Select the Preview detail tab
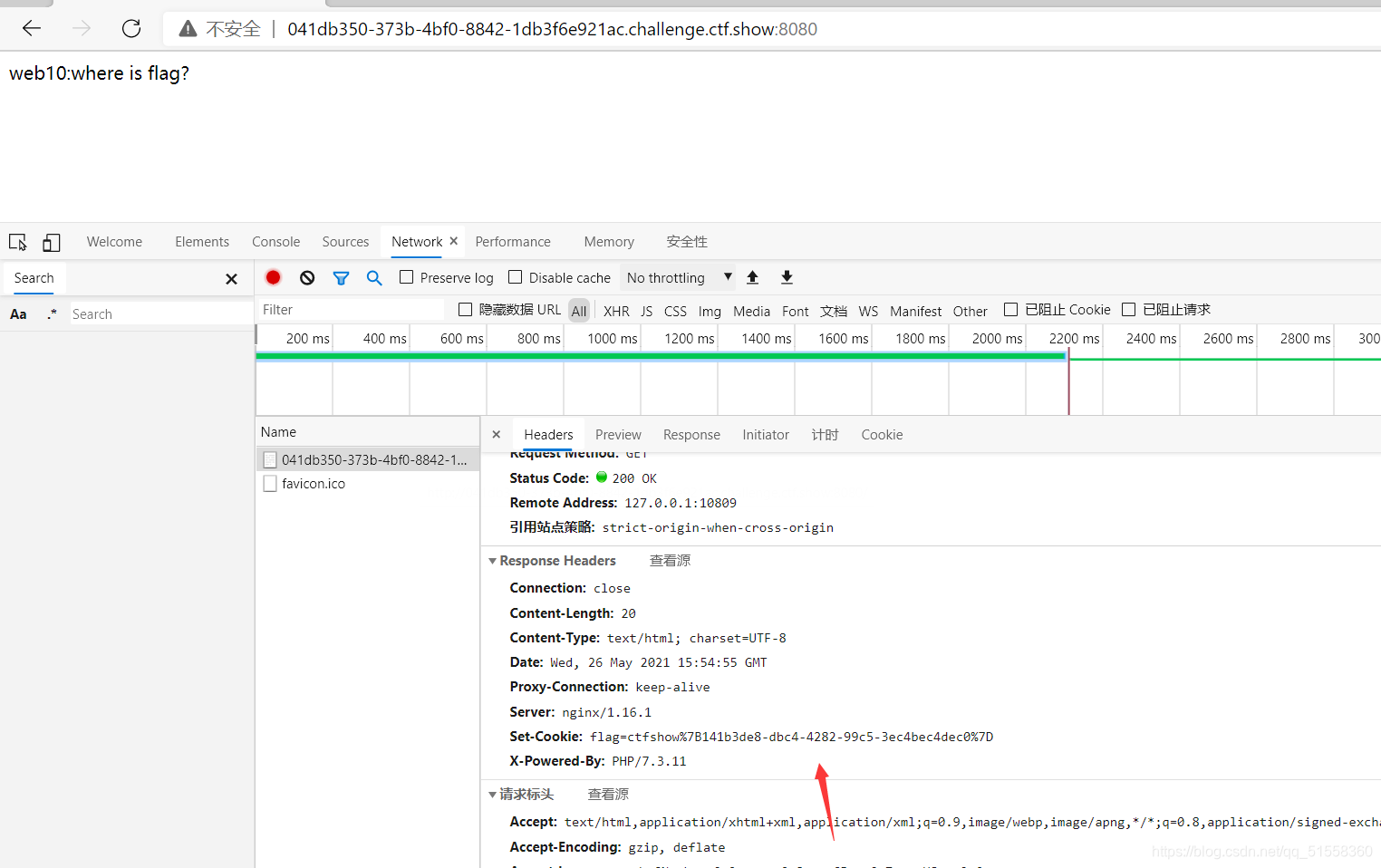 pos(618,435)
